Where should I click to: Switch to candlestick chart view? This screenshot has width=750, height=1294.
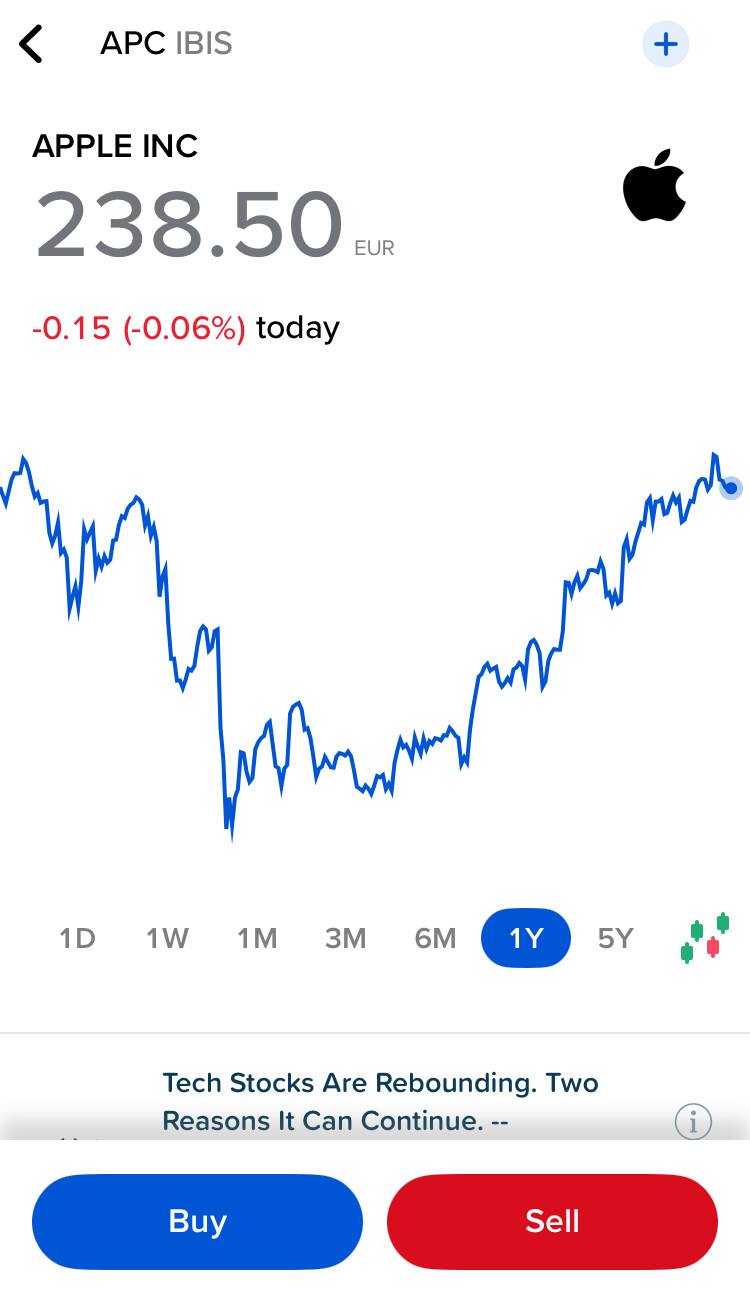[705, 938]
